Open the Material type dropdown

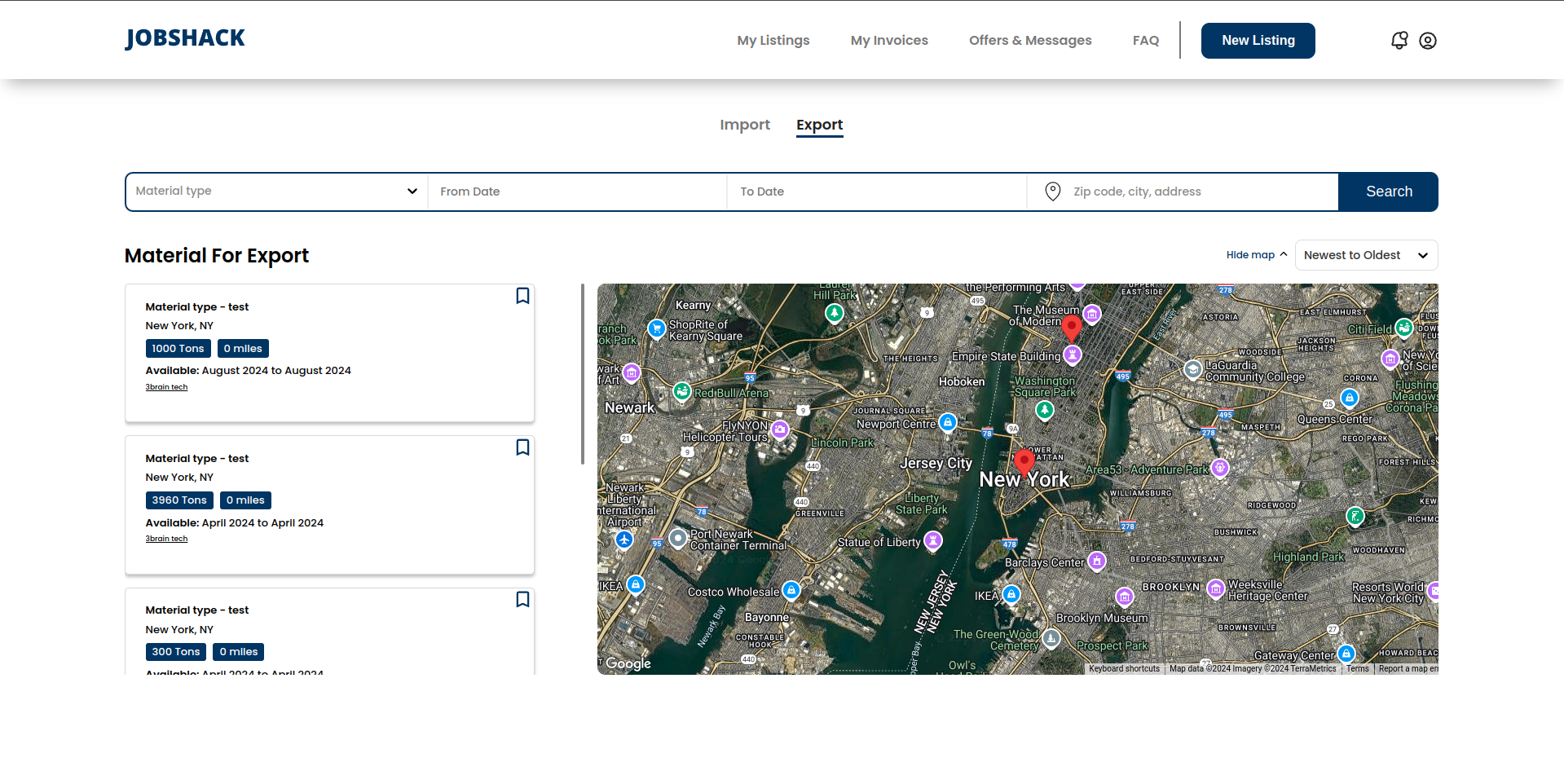click(276, 192)
